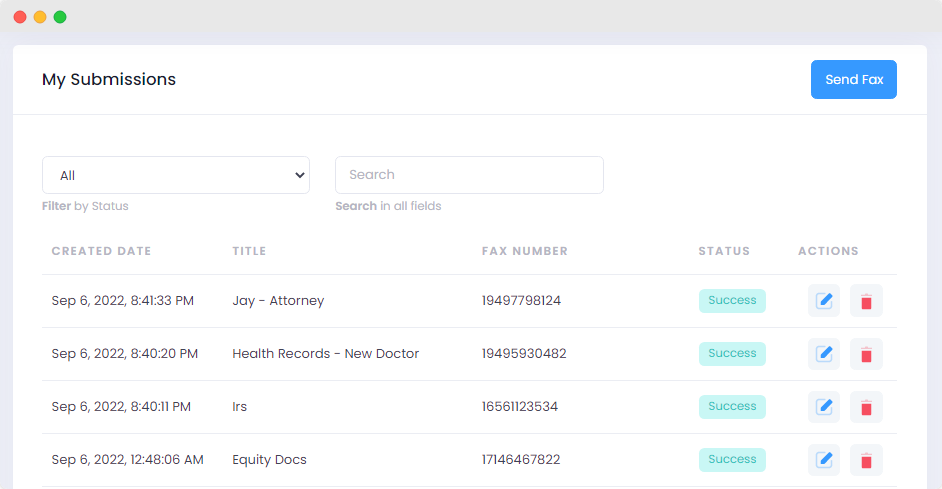942x489 pixels.
Task: Delete the Jay - Attorney submission
Action: click(x=866, y=301)
